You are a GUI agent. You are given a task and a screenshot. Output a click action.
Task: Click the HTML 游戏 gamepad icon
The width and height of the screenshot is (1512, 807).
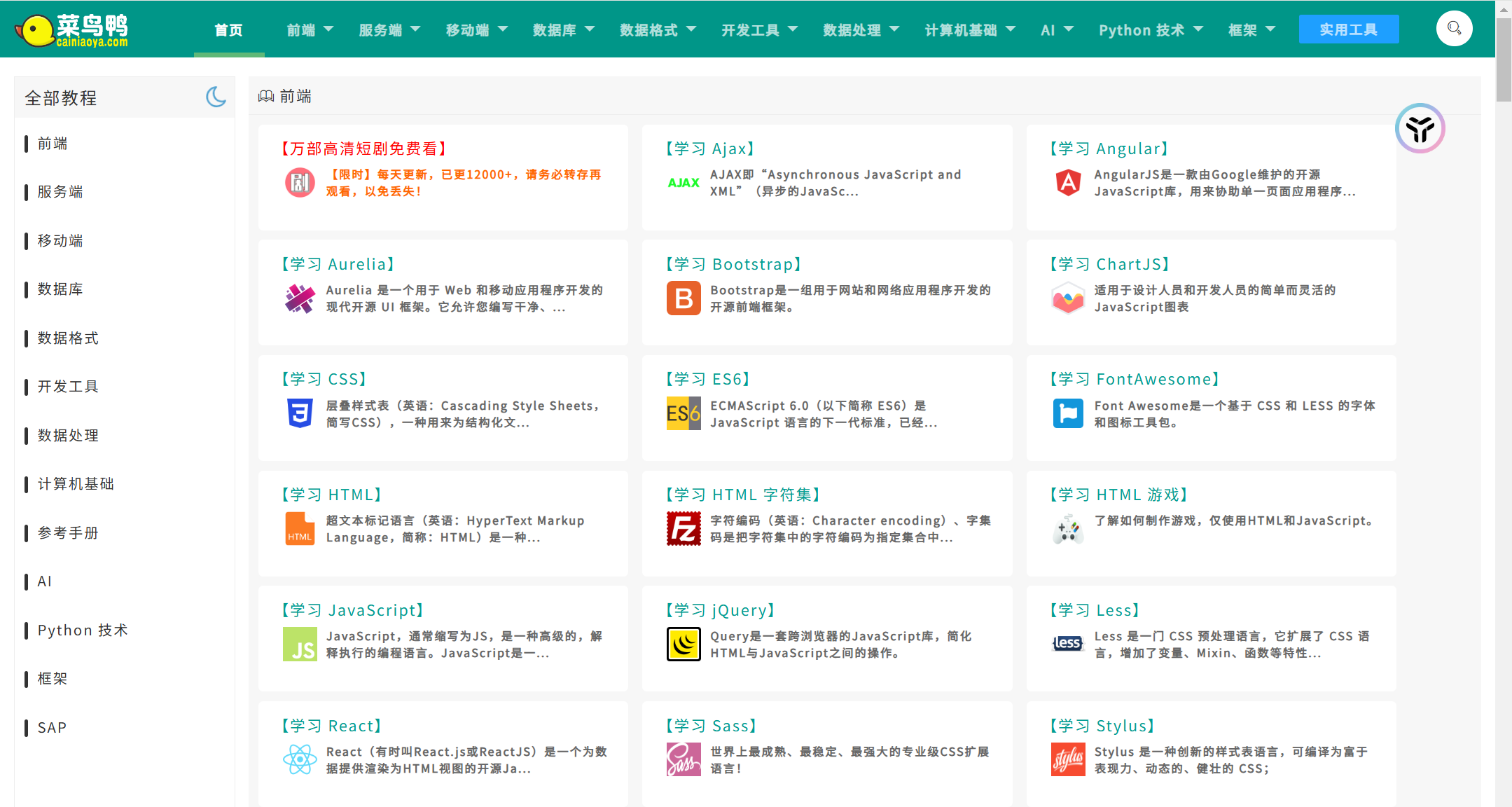coord(1068,529)
